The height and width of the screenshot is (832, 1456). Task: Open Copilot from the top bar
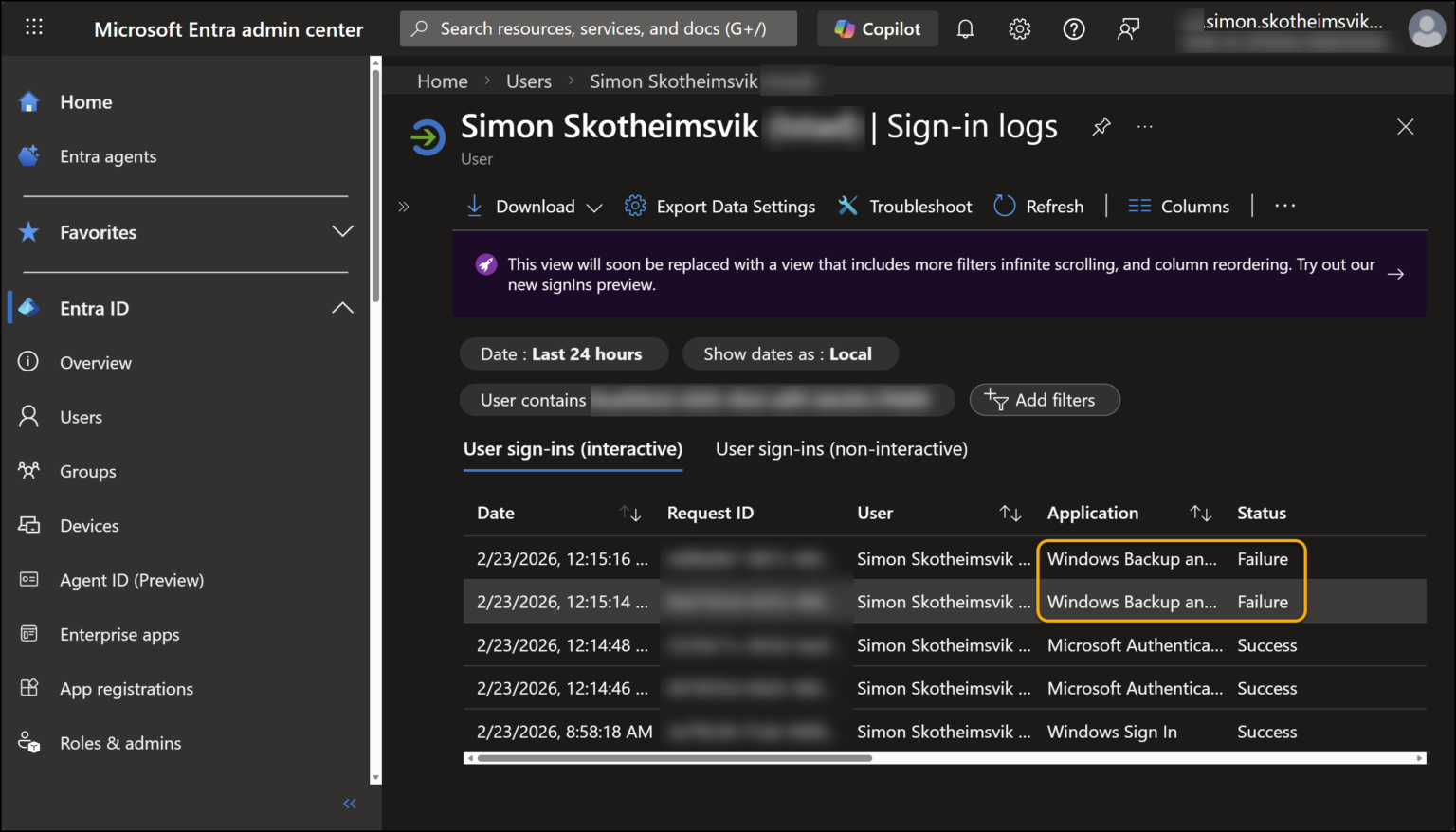(x=877, y=28)
